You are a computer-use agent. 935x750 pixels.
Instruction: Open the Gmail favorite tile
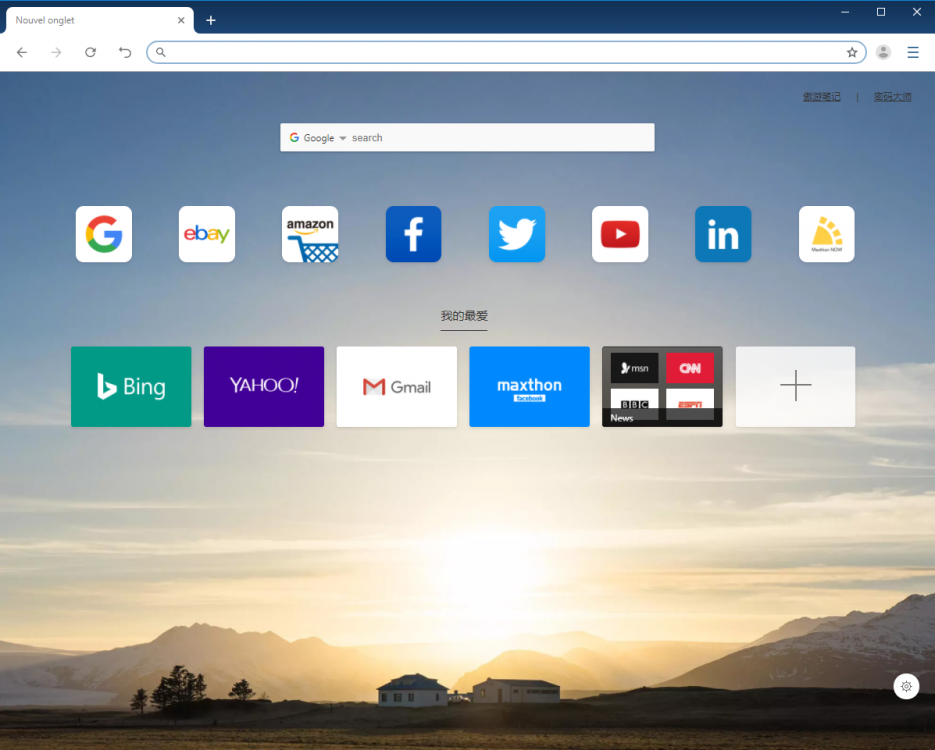coord(396,386)
